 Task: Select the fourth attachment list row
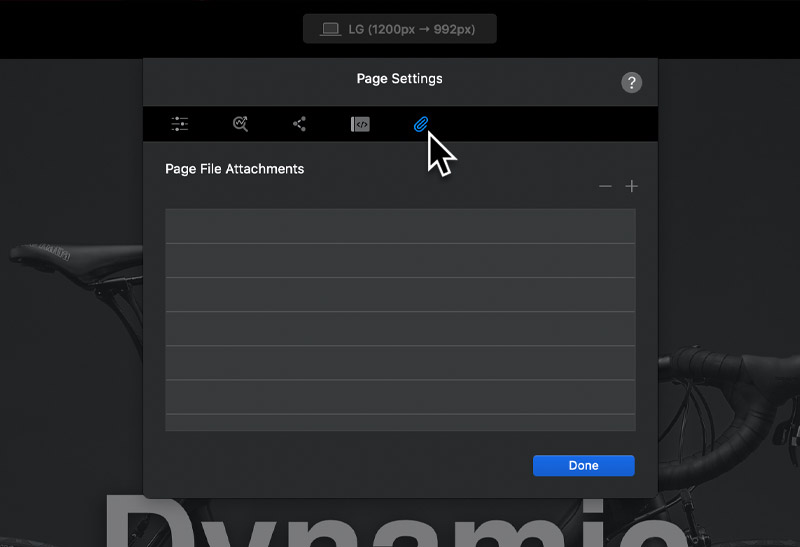400,328
